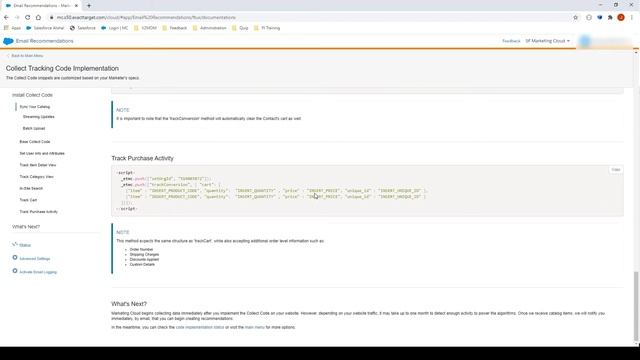Click Back to Main Menu
Viewport: 640px width, 360px height.
(25, 56)
